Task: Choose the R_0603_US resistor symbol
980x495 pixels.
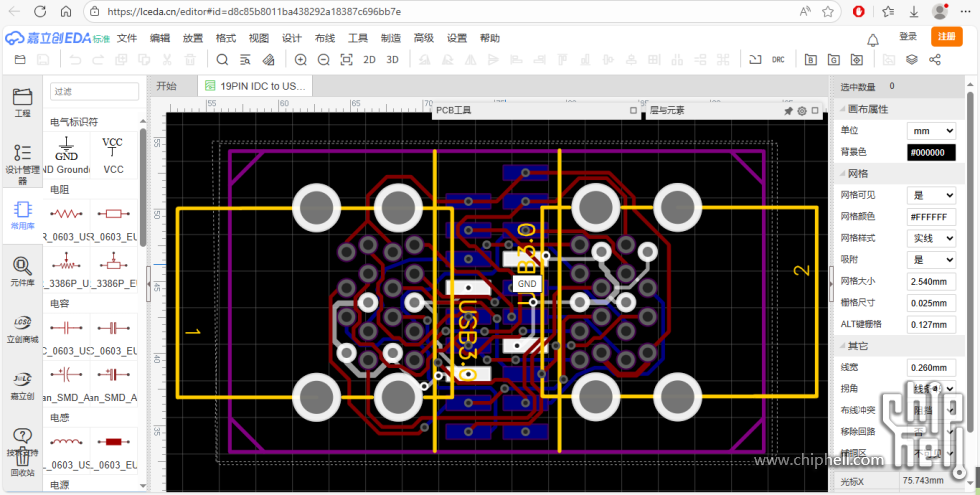Action: [67, 222]
